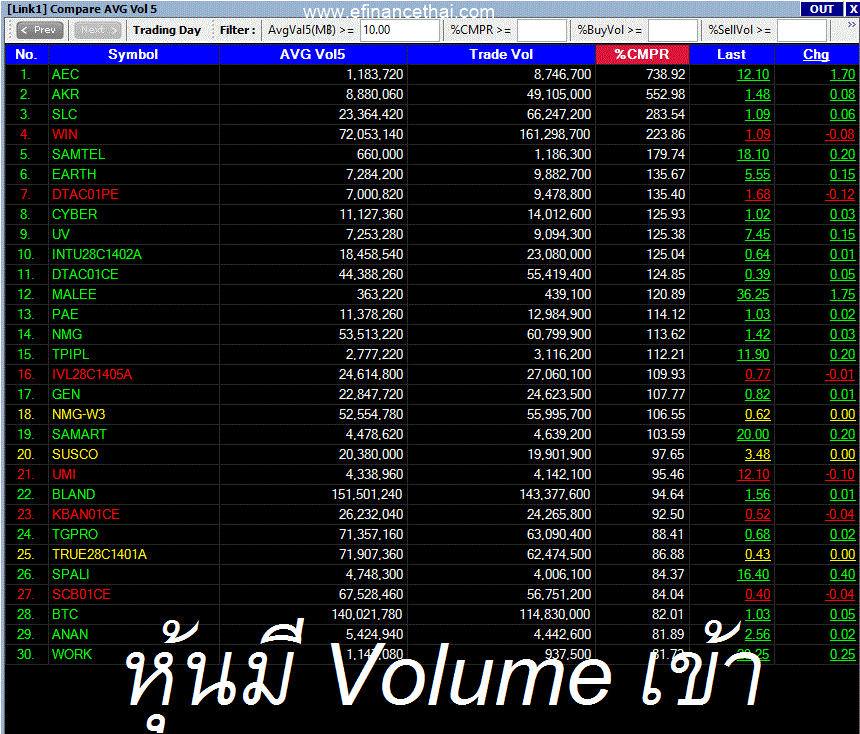Sort by the %CMPR column header
The height and width of the screenshot is (734, 860).
click(x=642, y=54)
